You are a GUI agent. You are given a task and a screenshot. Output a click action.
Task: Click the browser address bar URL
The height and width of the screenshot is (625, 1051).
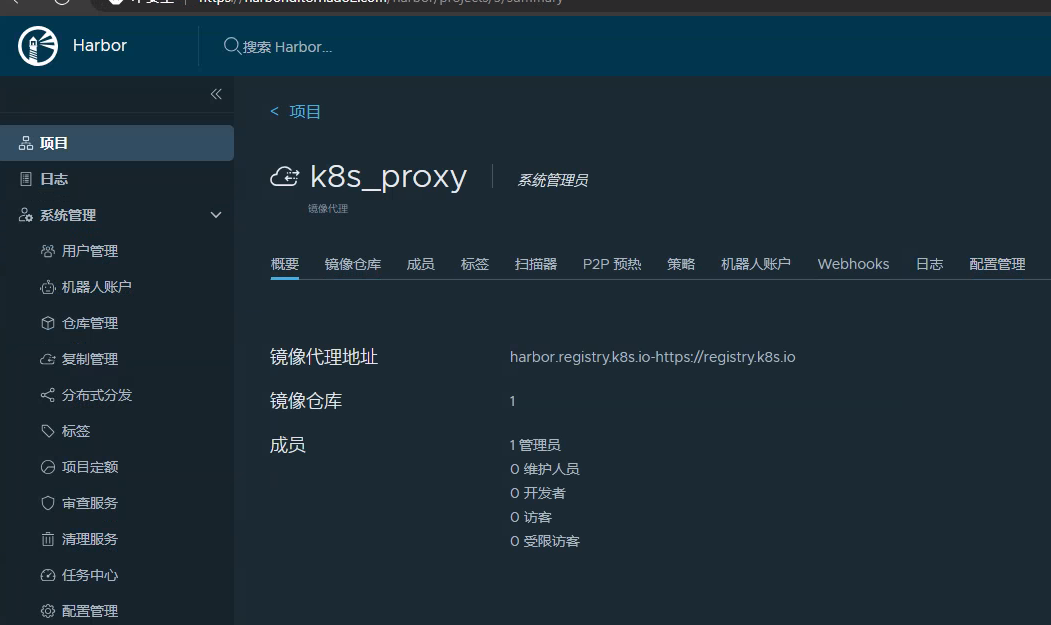(x=381, y=2)
